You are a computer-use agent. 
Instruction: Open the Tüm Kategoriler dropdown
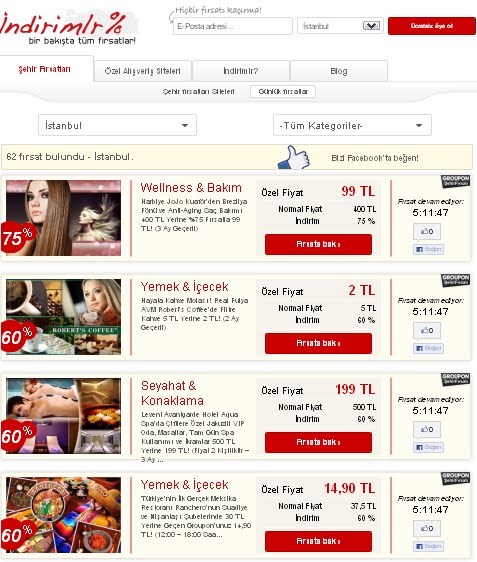click(352, 125)
